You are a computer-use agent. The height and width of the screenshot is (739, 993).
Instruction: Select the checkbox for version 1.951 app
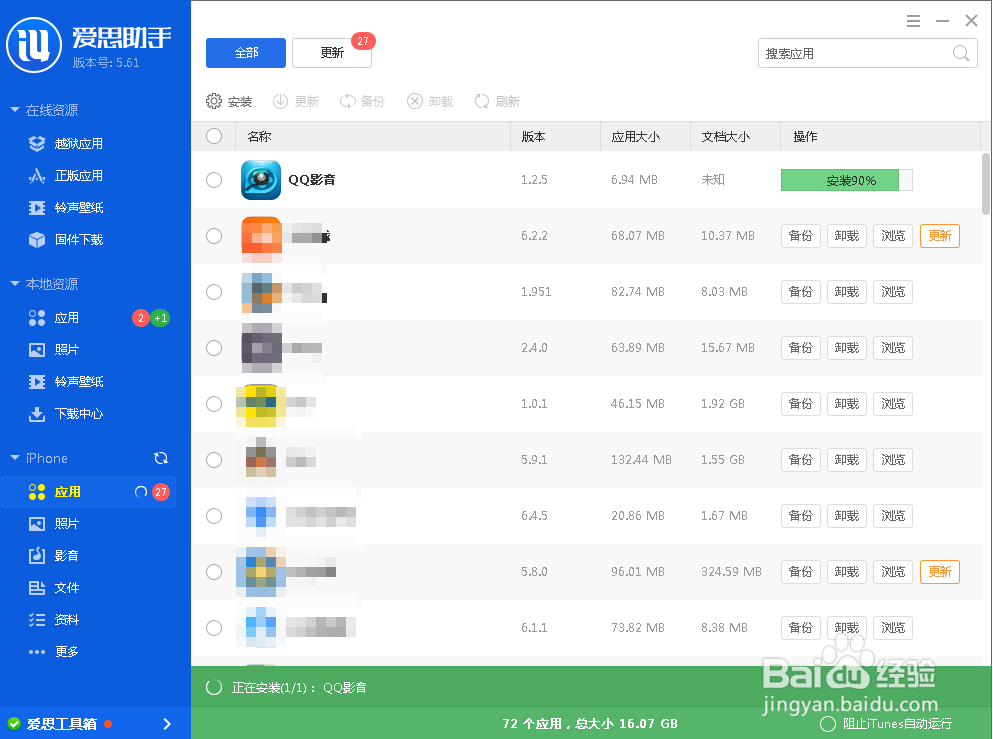(214, 292)
